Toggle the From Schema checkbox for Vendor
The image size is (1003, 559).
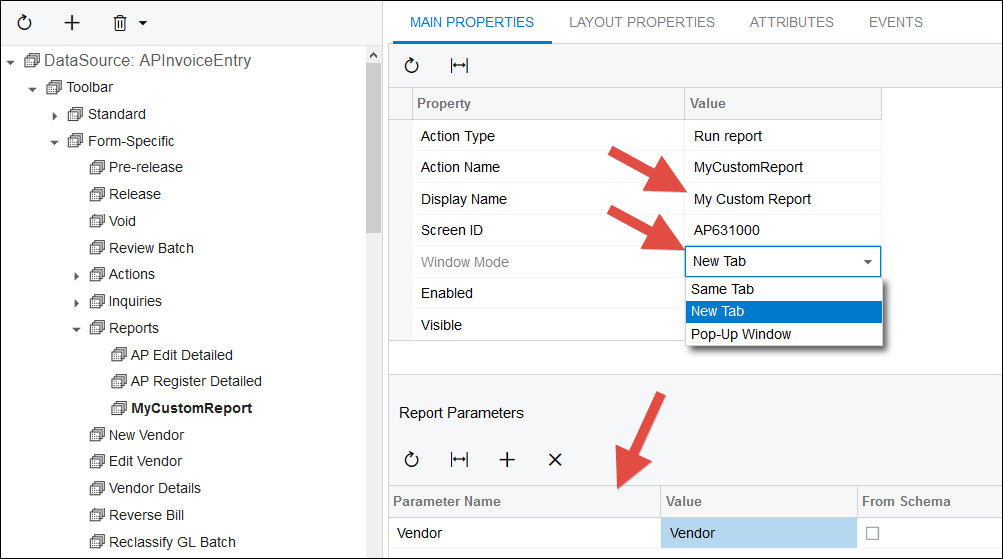click(872, 534)
